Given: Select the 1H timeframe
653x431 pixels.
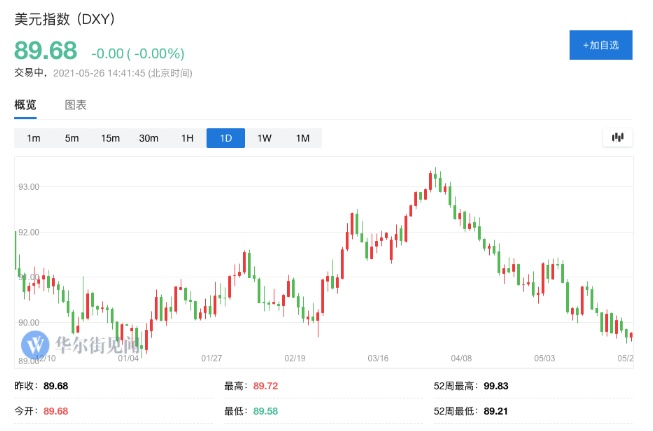Looking at the screenshot, I should point(187,138).
